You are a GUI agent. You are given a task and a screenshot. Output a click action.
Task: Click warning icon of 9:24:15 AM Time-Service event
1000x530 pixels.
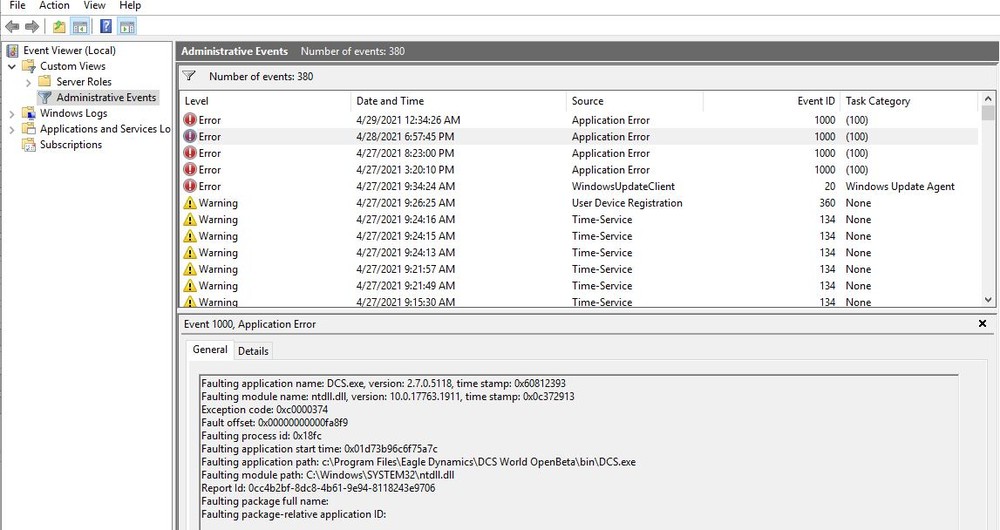tap(190, 235)
